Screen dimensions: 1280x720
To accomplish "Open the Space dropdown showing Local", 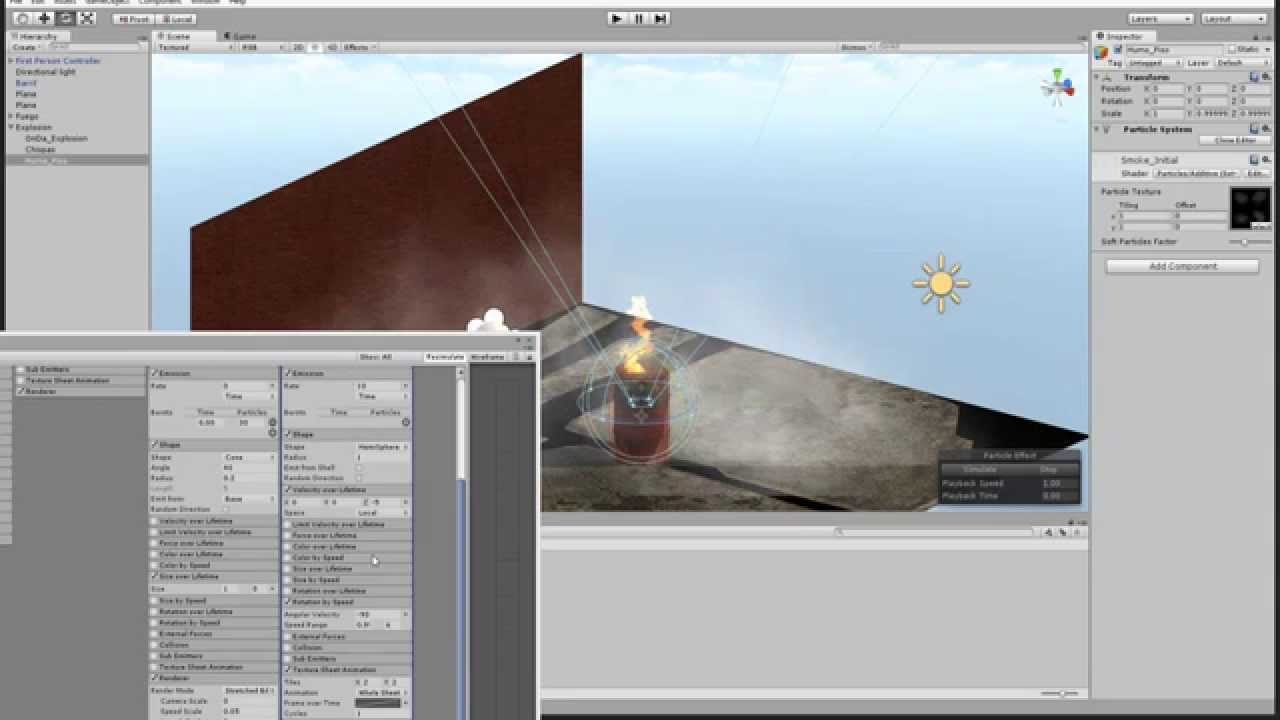I will coord(382,512).
